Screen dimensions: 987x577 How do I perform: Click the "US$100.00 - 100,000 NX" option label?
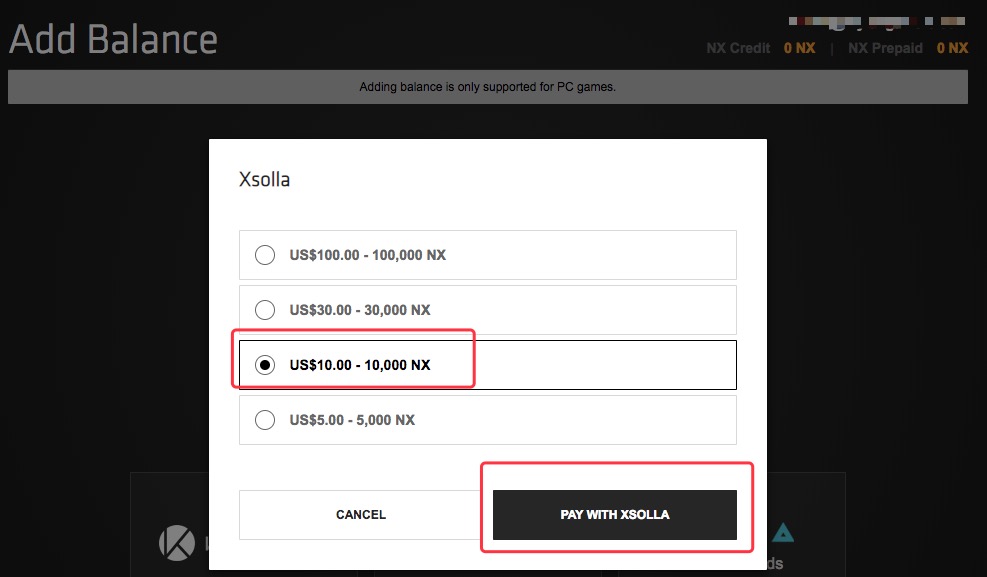pyautogui.click(x=368, y=255)
